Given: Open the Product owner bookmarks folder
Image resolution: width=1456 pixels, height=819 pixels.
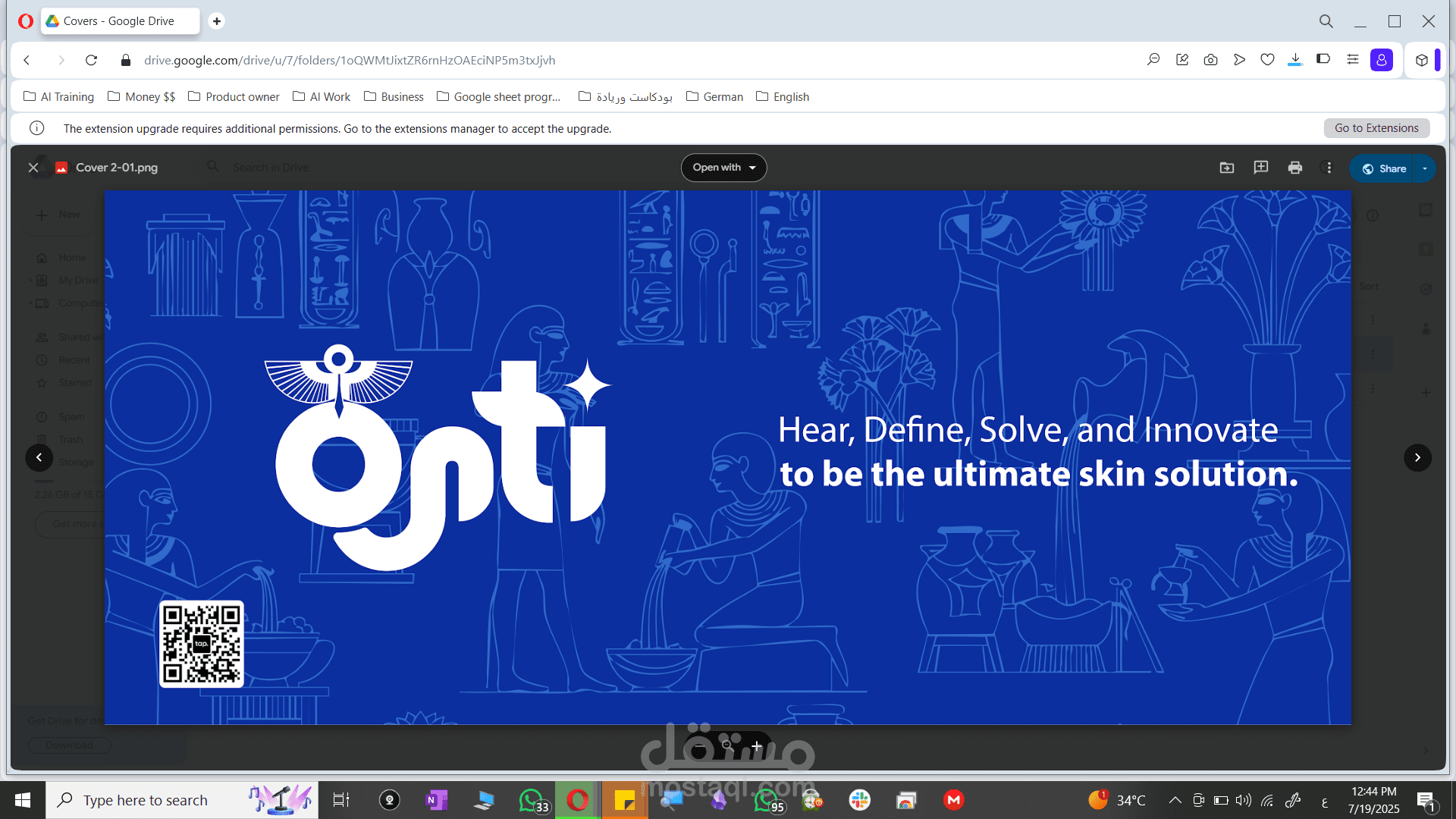Looking at the screenshot, I should tap(234, 97).
